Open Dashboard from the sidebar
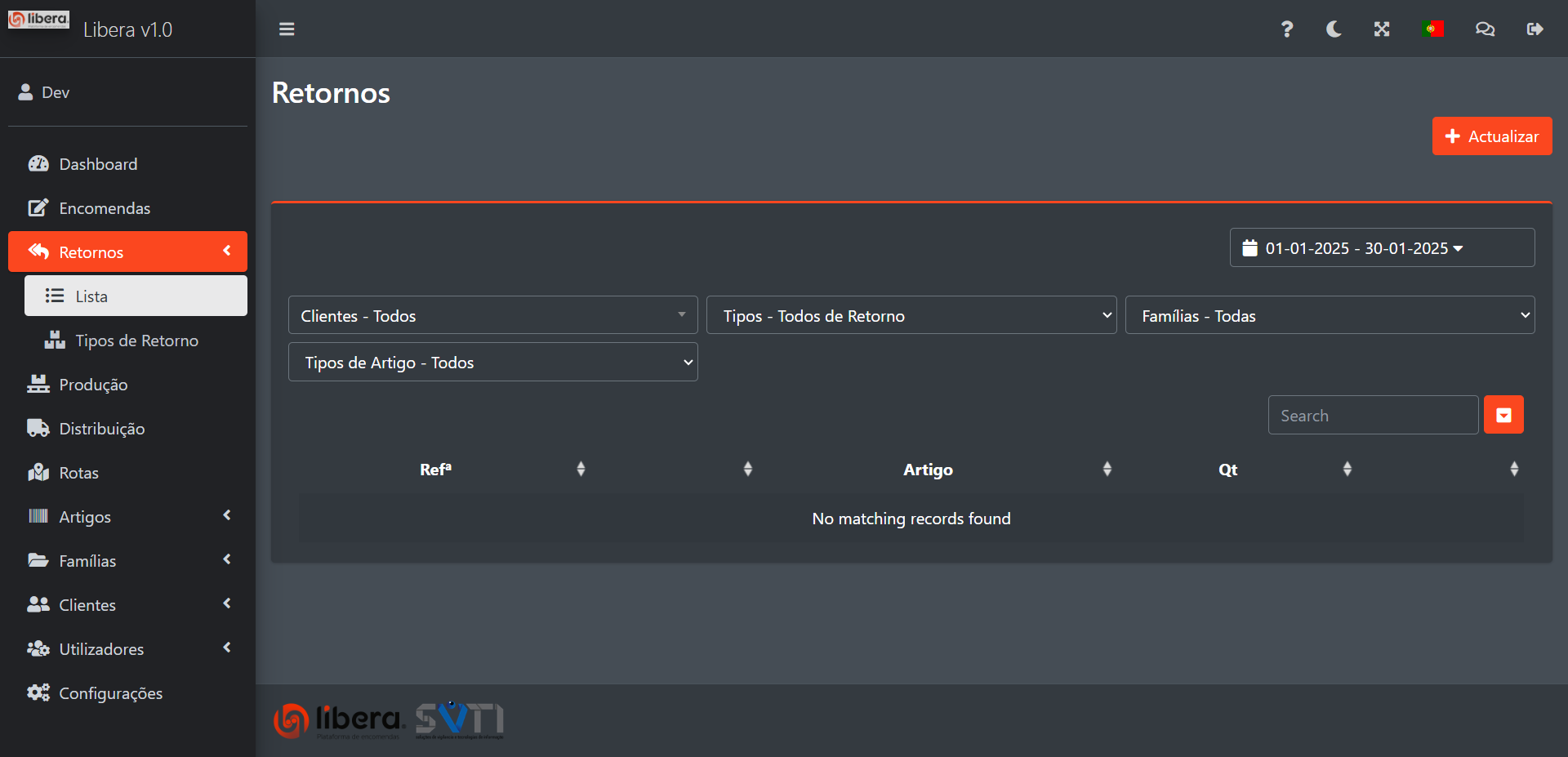This screenshot has height=757, width=1568. tap(98, 164)
